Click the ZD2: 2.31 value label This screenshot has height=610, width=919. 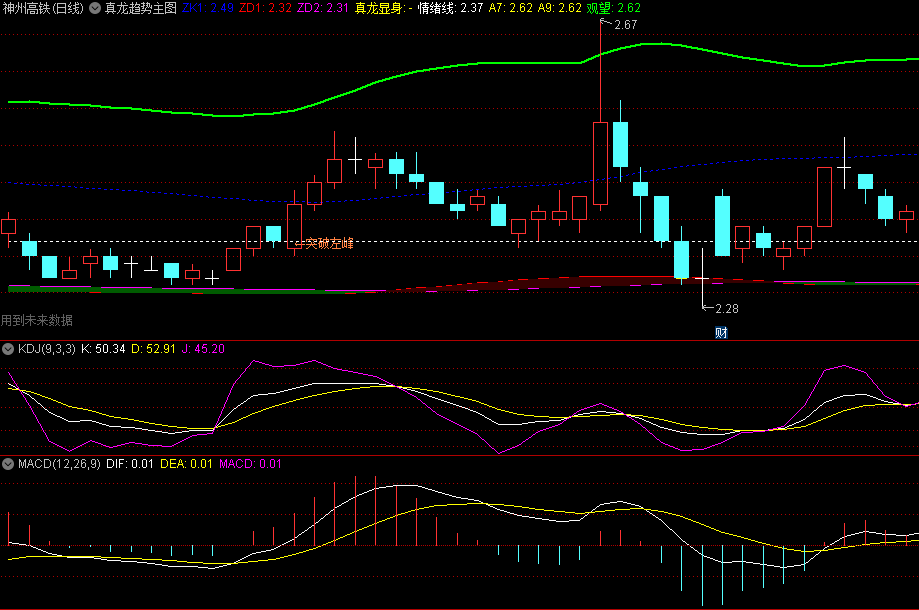[x=322, y=8]
